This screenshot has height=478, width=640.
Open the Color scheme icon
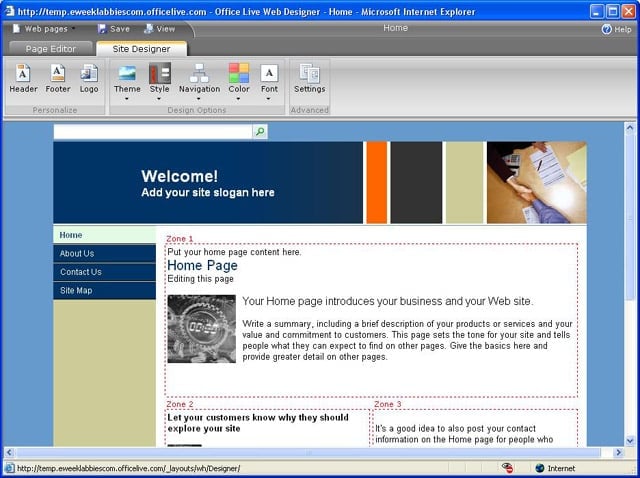[x=239, y=73]
